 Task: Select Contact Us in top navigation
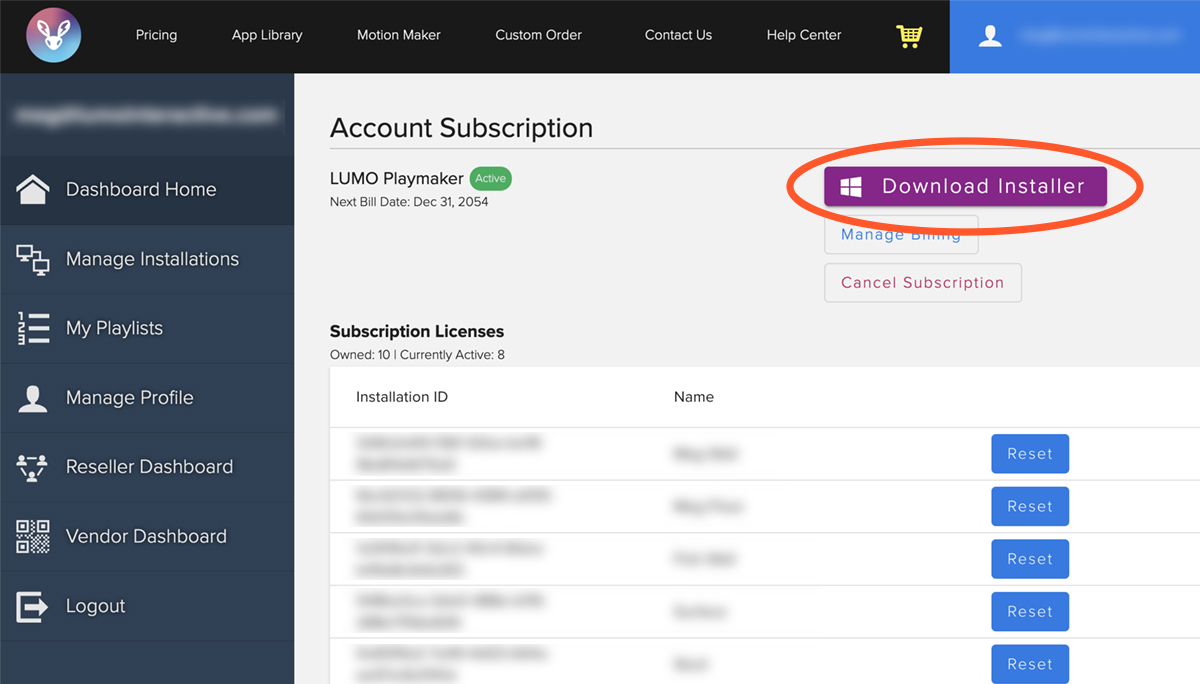678,35
